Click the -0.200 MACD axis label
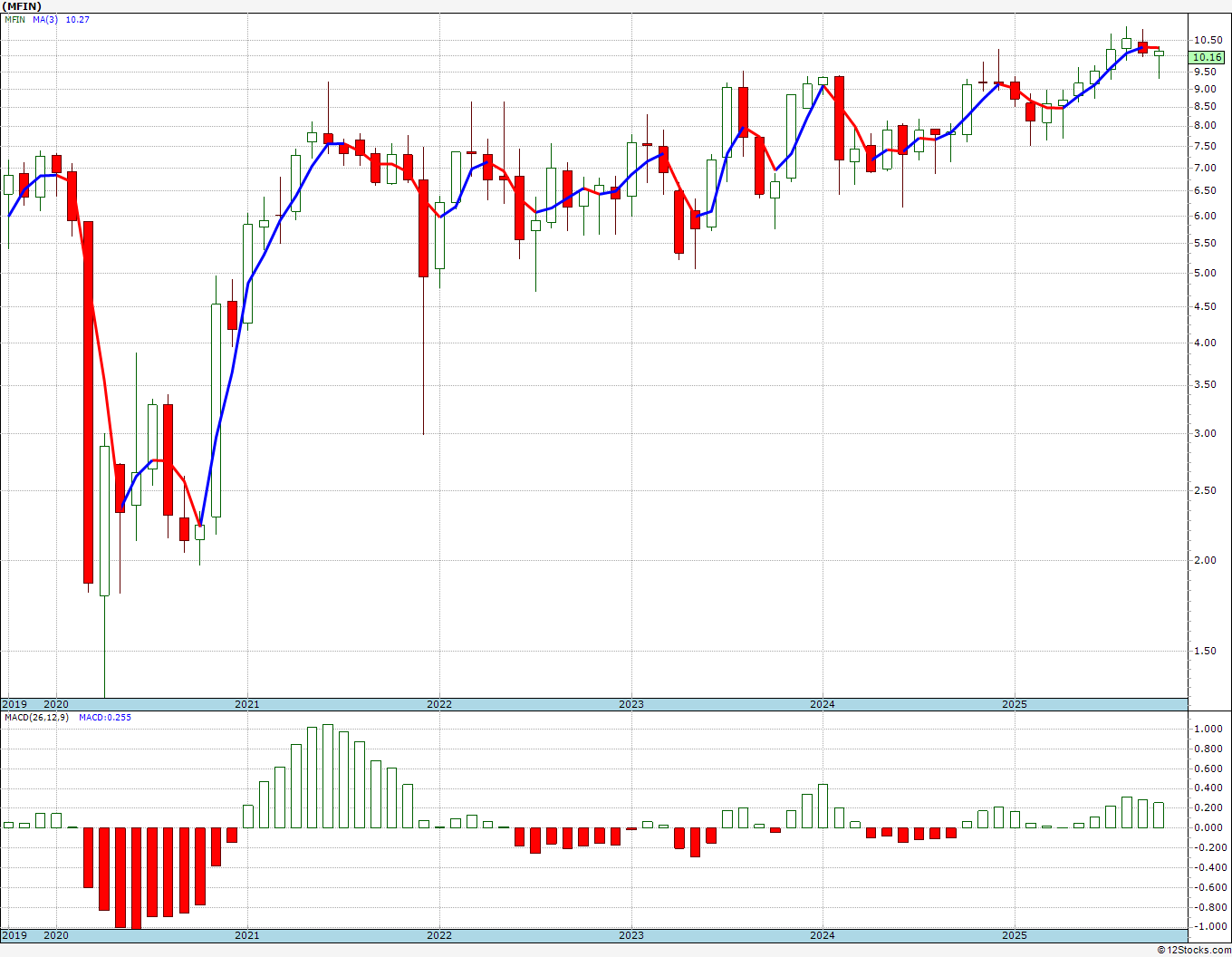Image resolution: width=1232 pixels, height=957 pixels. tap(1208, 847)
